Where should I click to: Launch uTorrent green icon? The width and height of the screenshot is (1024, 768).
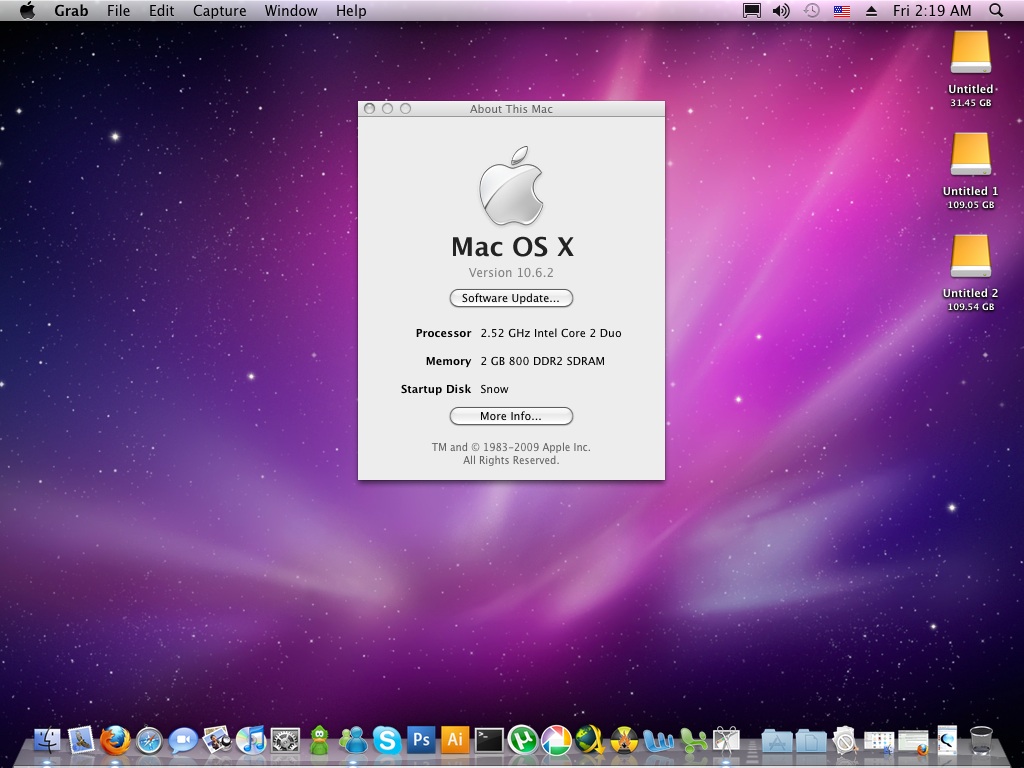(523, 741)
